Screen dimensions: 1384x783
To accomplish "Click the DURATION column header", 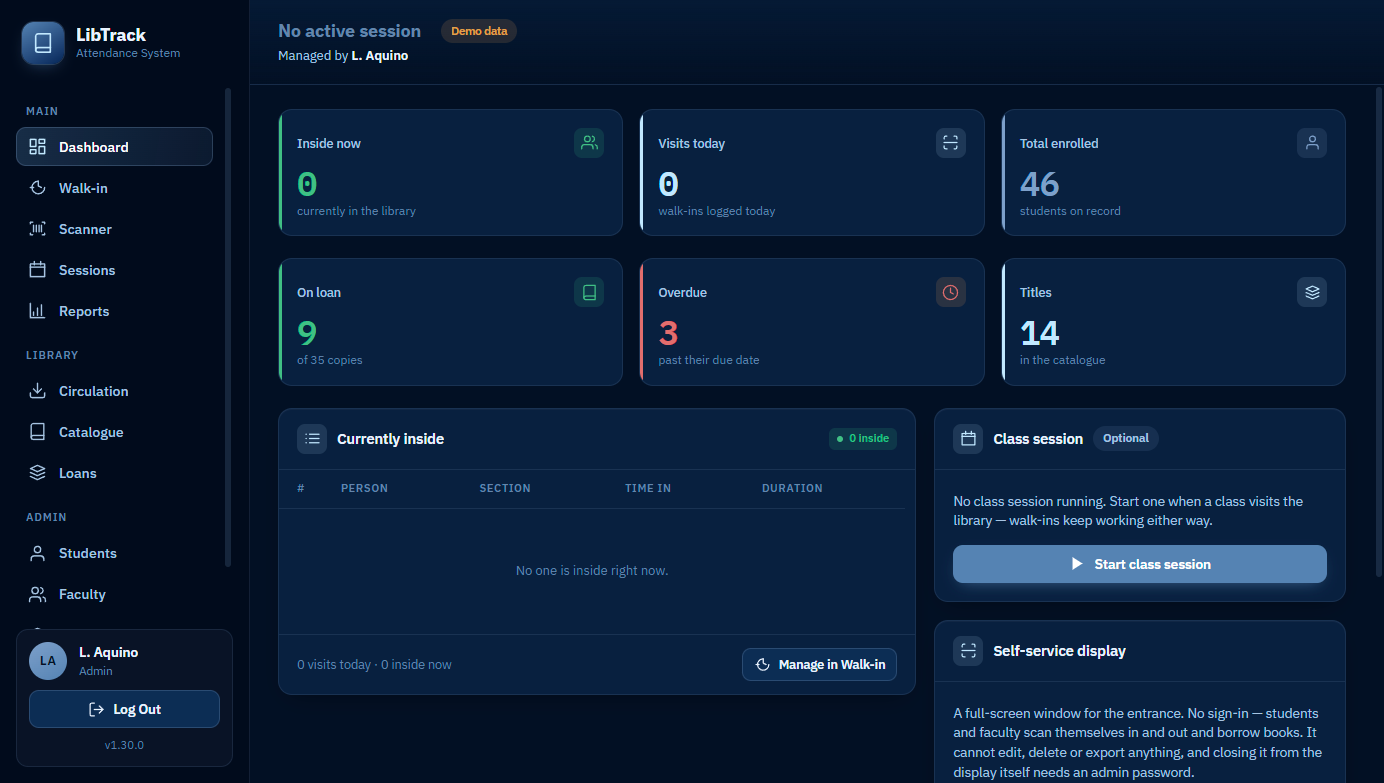I will (x=792, y=488).
